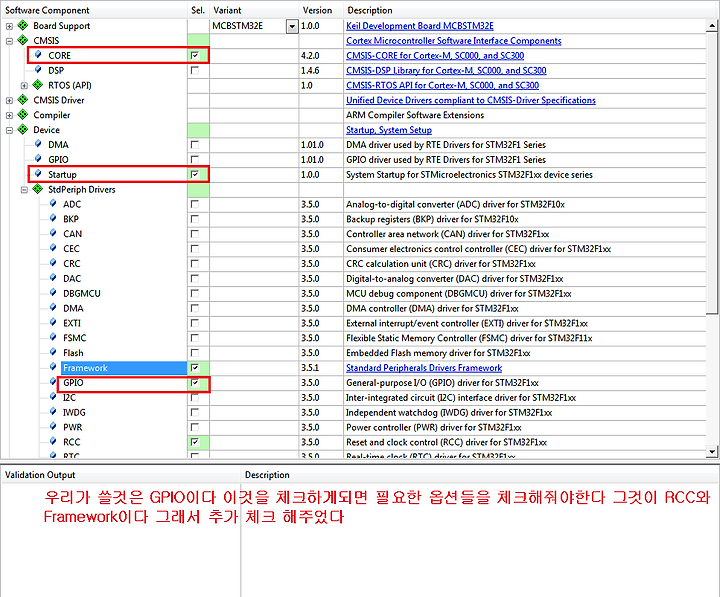This screenshot has width=720, height=597.
Task: Click the EXTI blue component icon
Action: [x=53, y=322]
